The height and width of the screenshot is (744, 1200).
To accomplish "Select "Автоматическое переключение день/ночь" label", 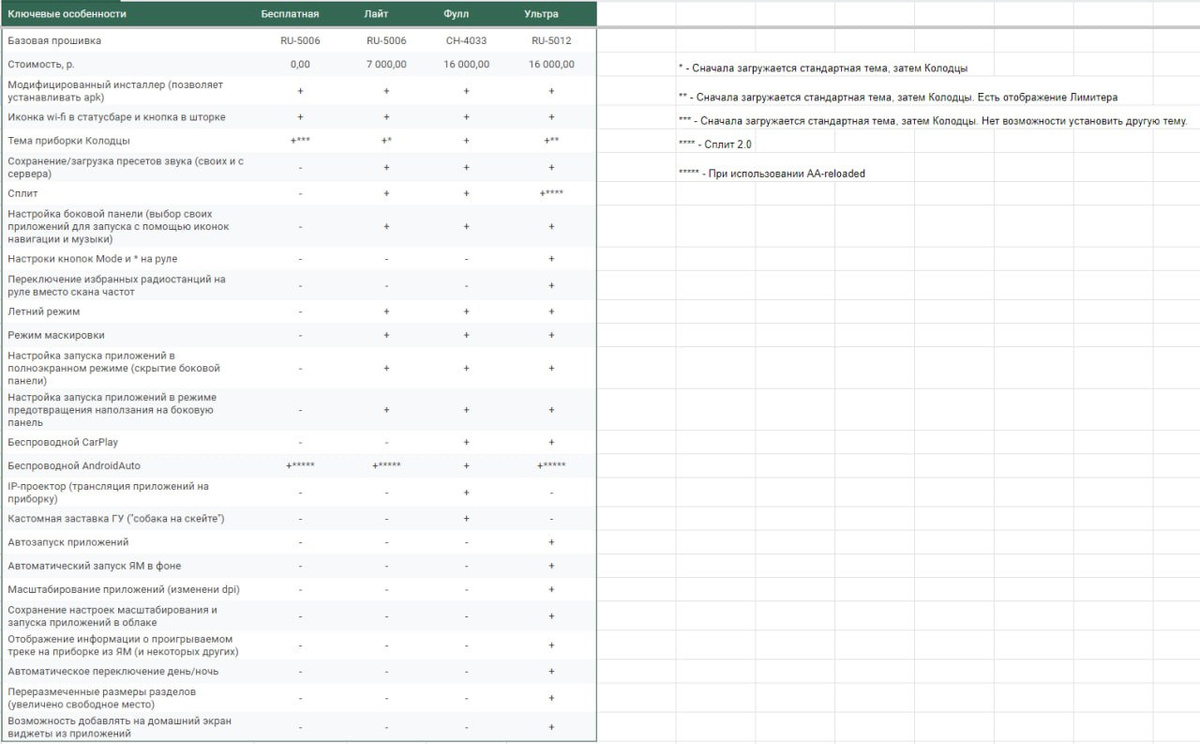I will click(x=111, y=670).
